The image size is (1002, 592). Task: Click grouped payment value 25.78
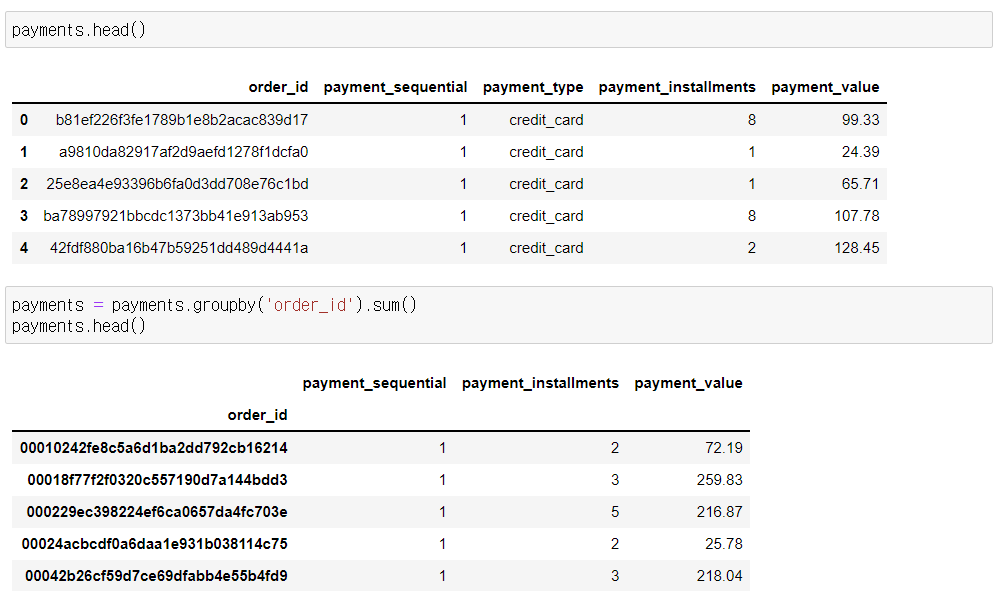coord(723,543)
